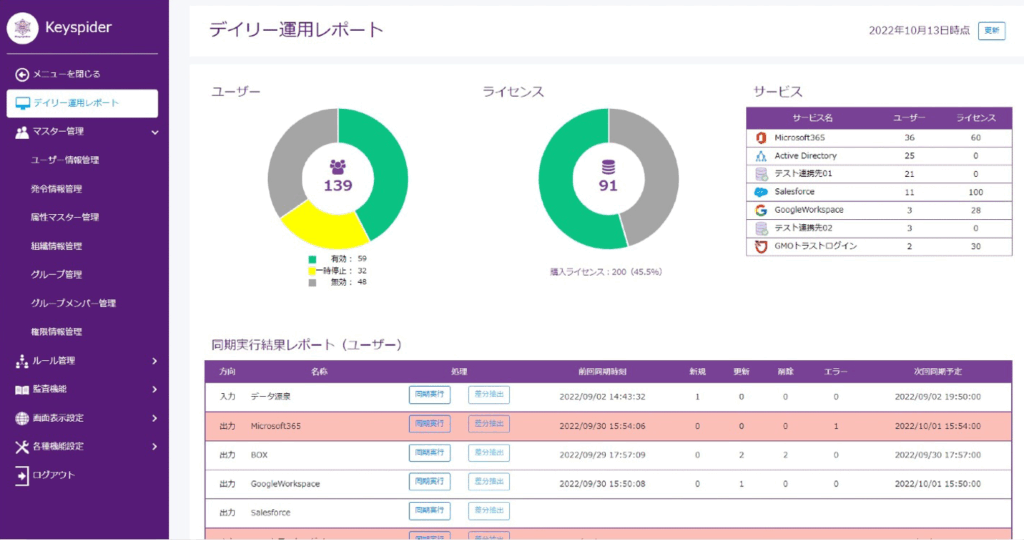Click the GMOトラストログイン service icon

(761, 246)
